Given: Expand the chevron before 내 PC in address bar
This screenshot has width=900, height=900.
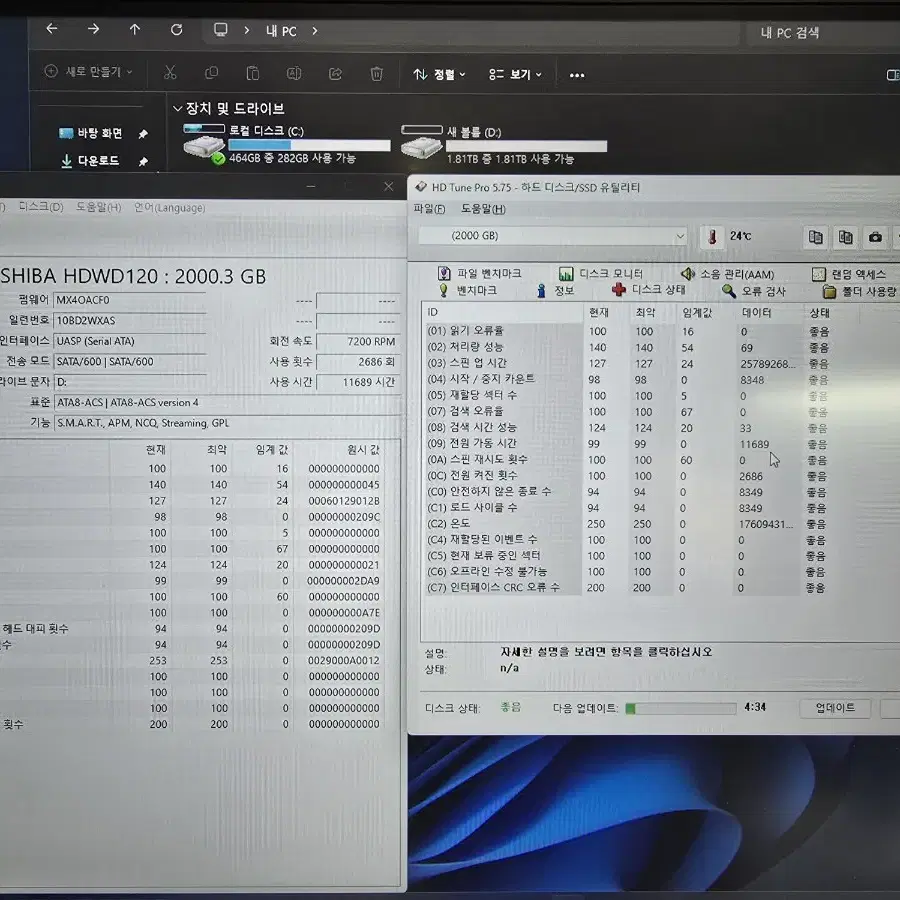Looking at the screenshot, I should (247, 30).
